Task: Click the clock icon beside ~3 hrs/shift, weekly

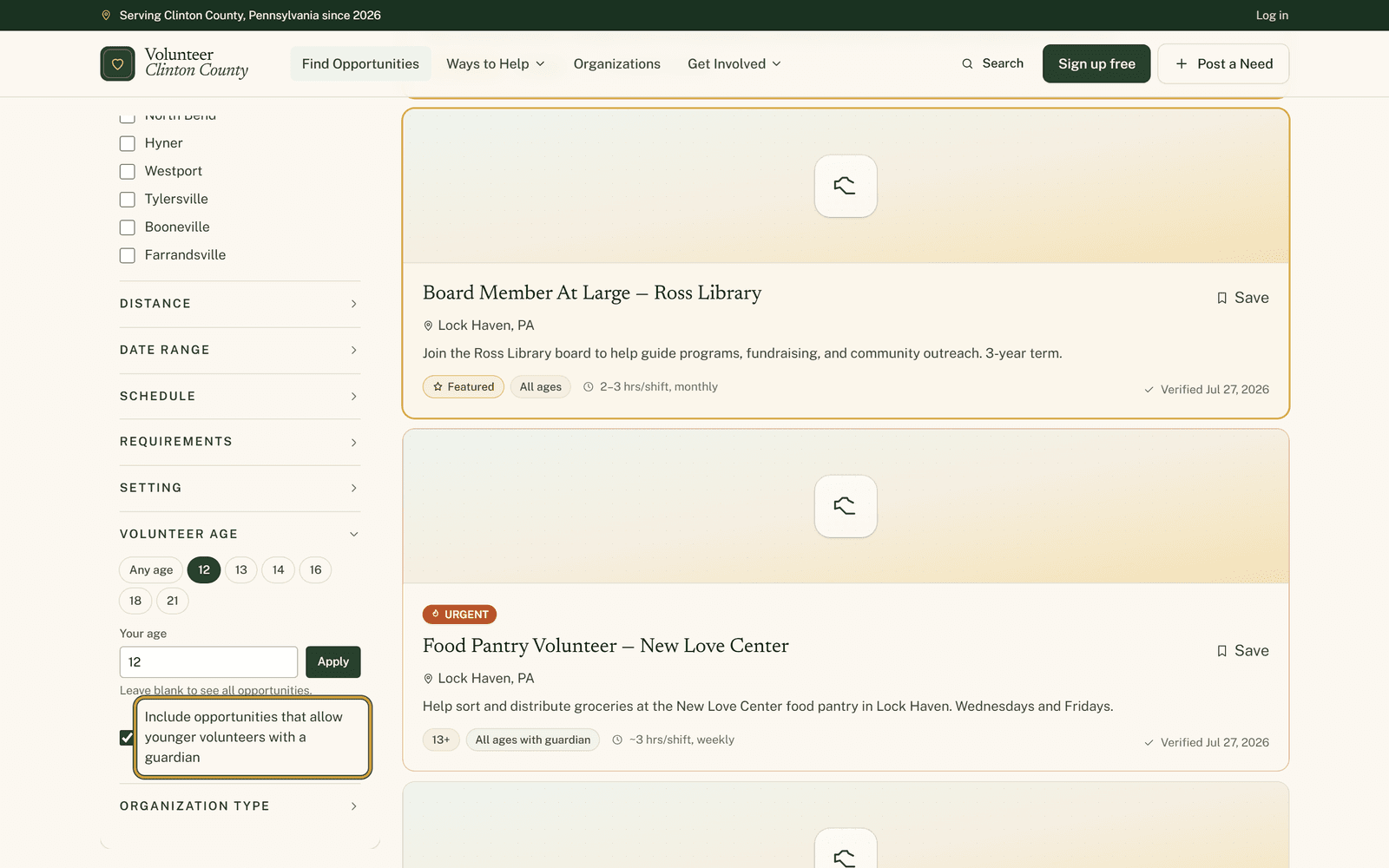Action: (617, 740)
